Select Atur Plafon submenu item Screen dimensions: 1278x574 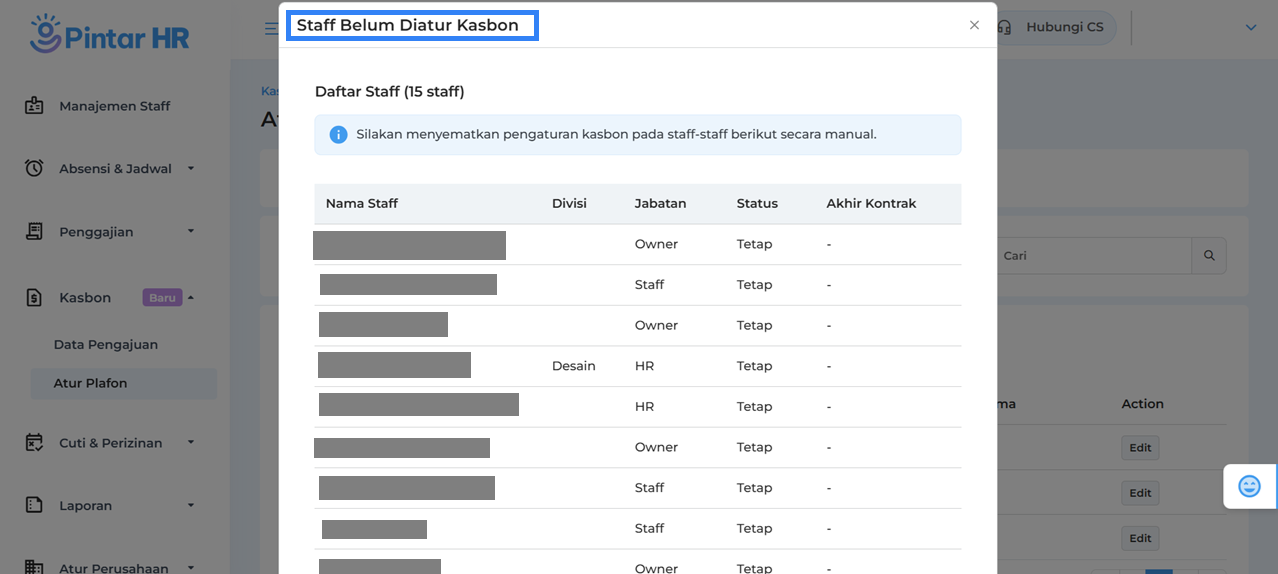[90, 383]
